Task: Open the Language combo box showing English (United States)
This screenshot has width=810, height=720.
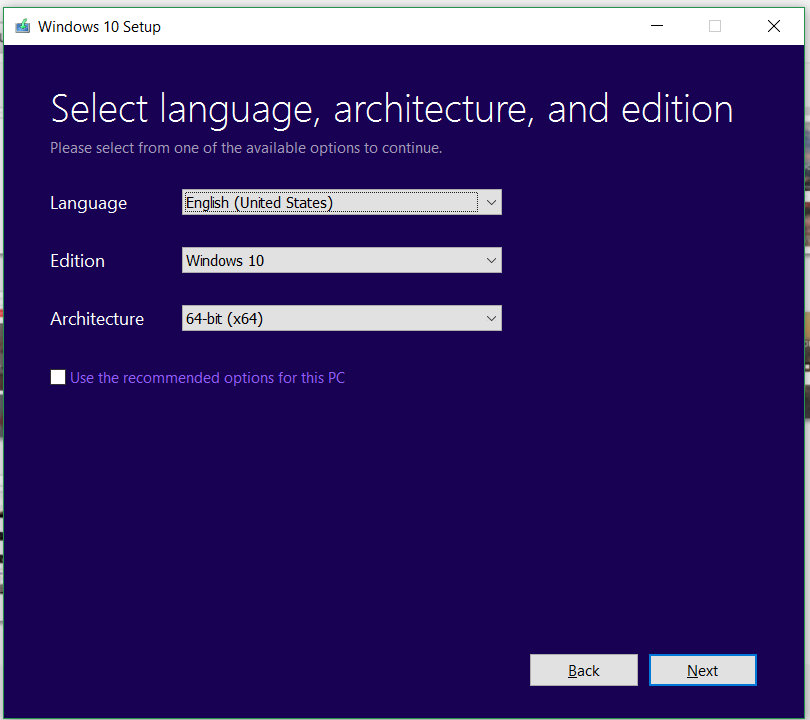Action: (331, 203)
